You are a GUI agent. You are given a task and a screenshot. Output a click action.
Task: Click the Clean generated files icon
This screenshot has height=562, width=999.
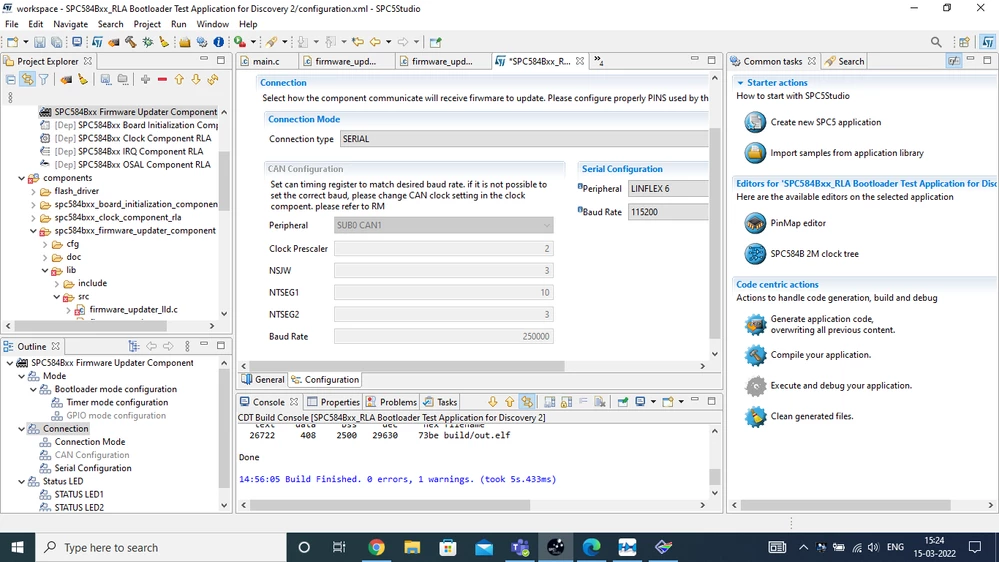point(755,417)
